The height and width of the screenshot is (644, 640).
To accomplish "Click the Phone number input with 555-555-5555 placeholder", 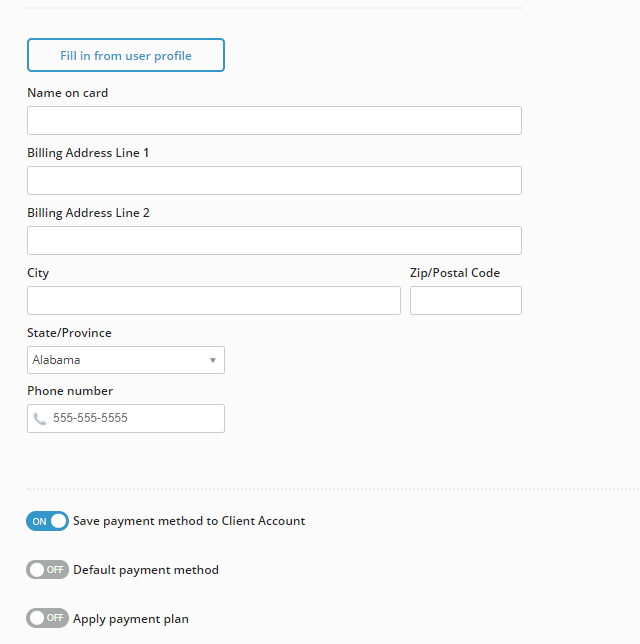I will coord(126,419).
